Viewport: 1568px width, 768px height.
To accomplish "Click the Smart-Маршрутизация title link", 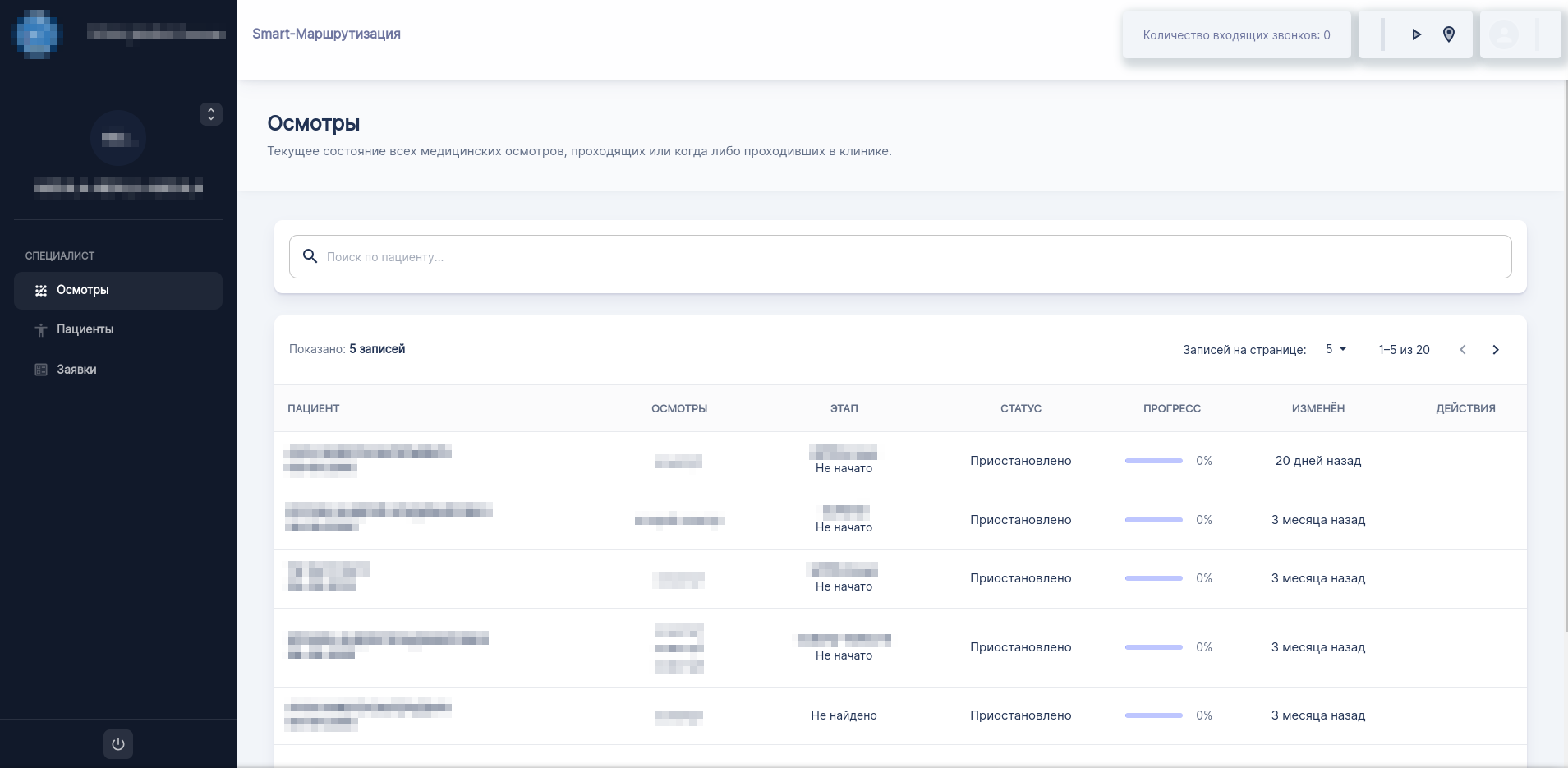I will pos(326,34).
